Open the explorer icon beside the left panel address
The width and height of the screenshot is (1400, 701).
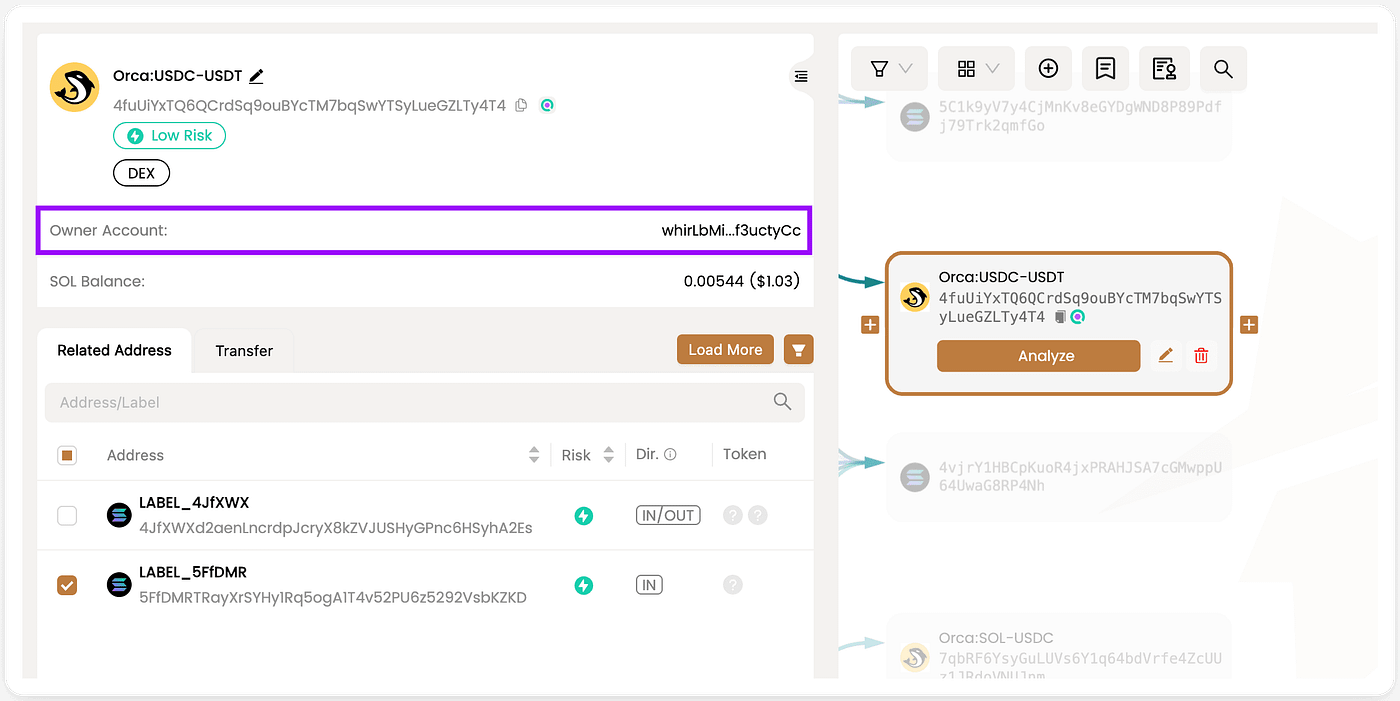pos(547,105)
